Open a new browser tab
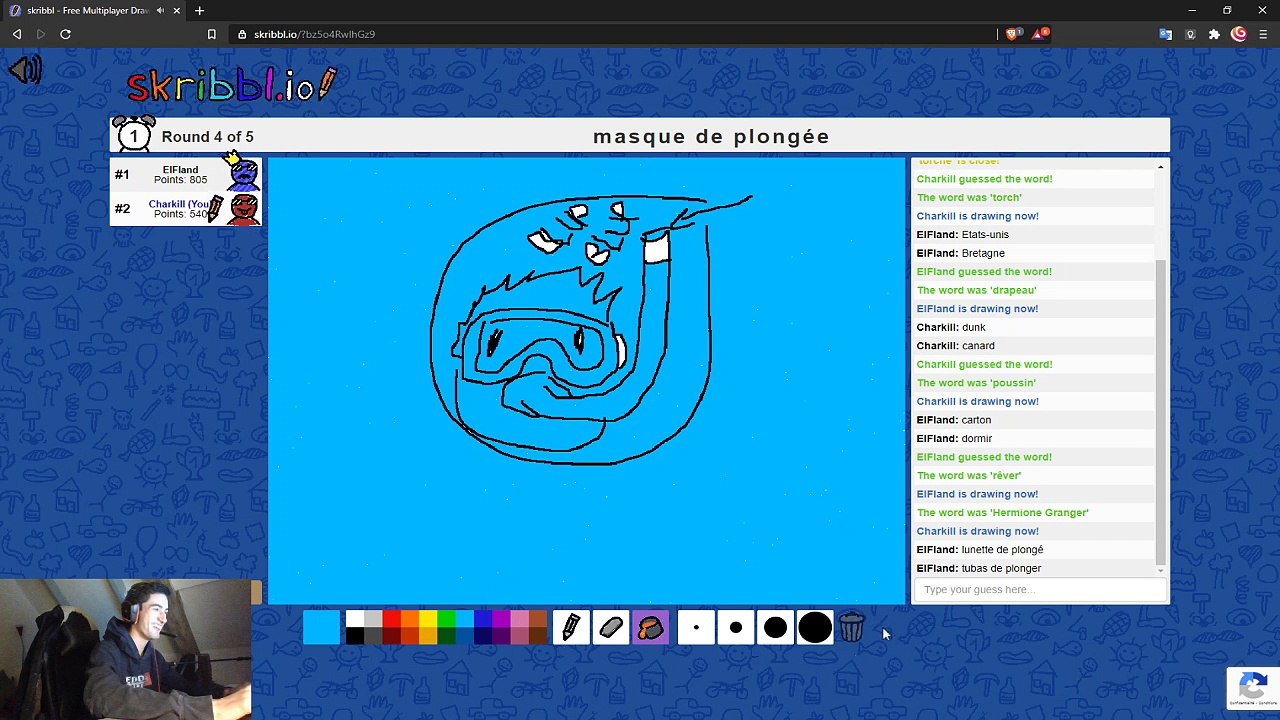 coord(199,10)
